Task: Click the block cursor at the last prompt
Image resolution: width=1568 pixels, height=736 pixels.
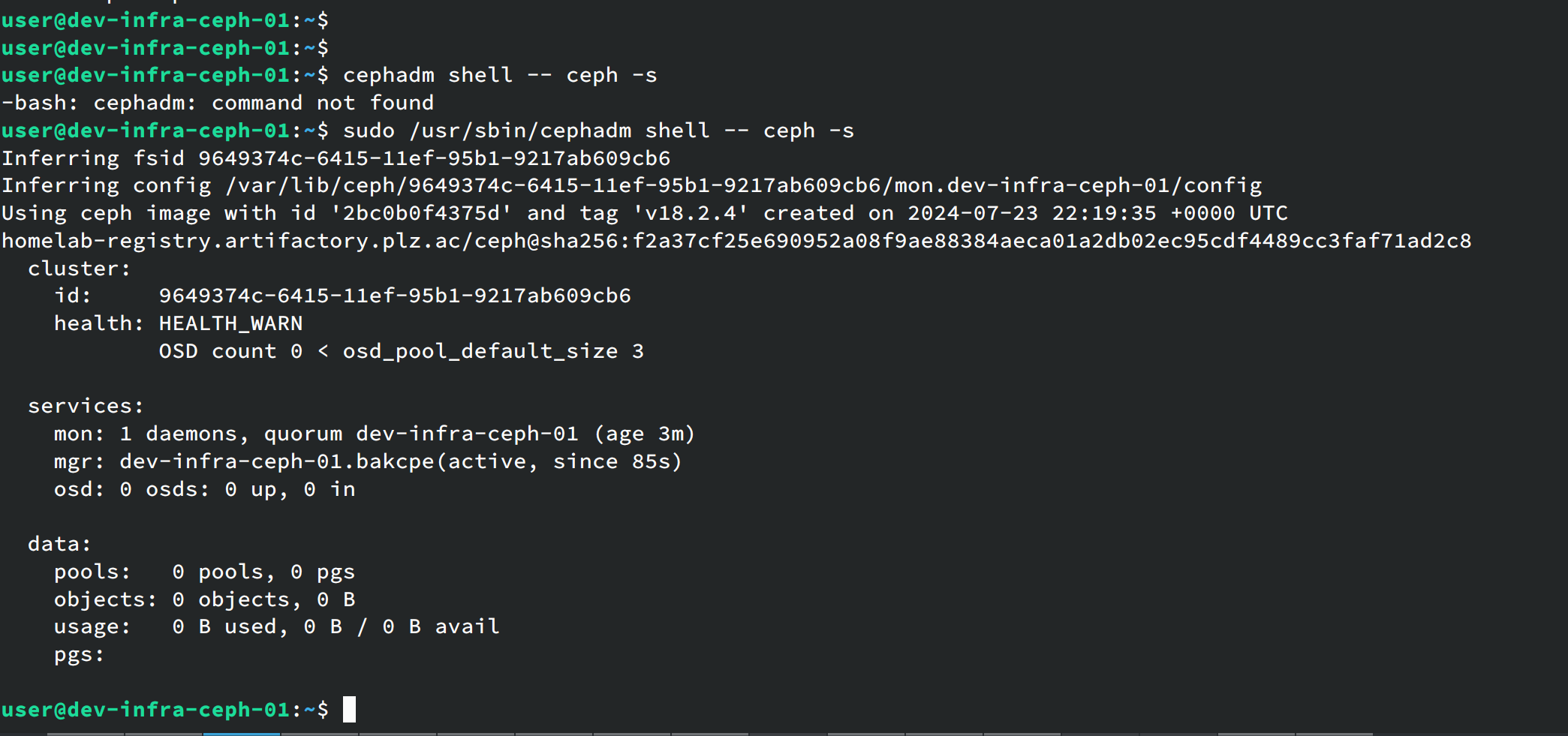Action: tap(349, 709)
